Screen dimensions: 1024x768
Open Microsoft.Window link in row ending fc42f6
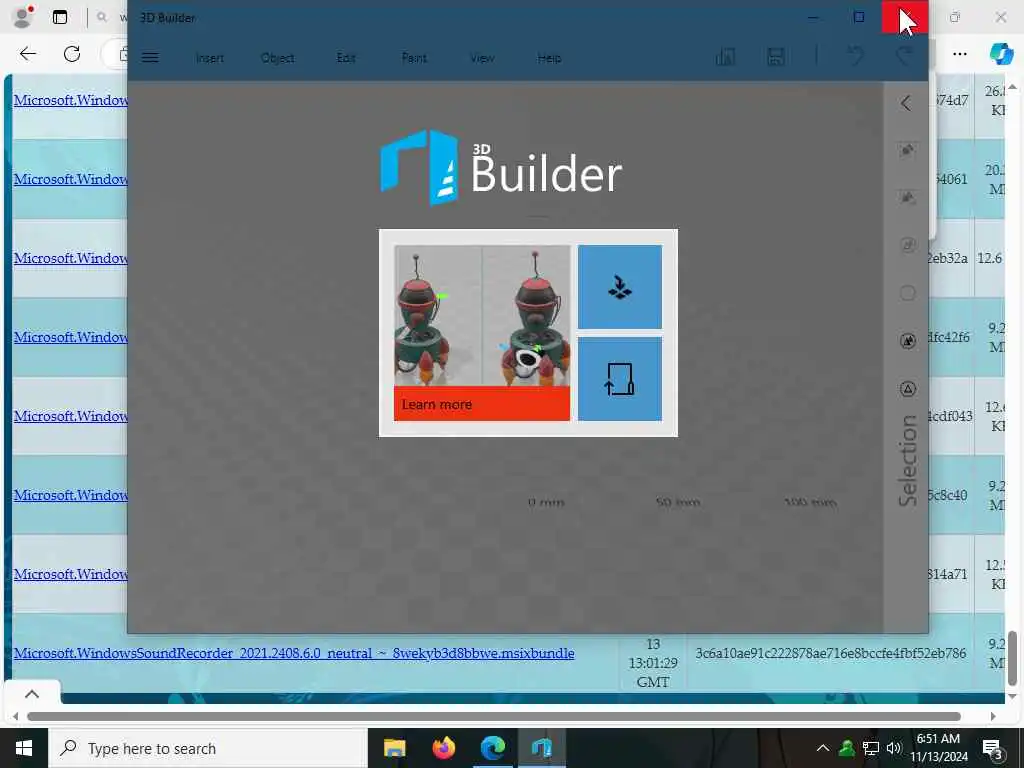point(71,337)
